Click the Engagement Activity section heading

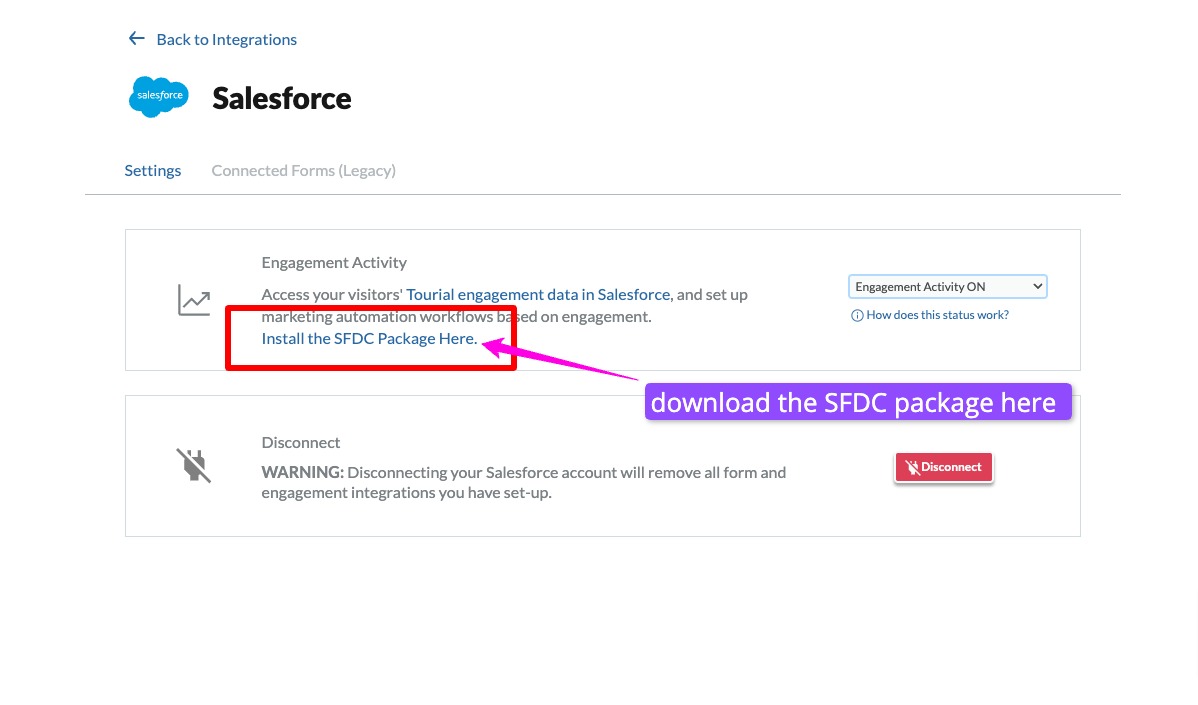334,263
